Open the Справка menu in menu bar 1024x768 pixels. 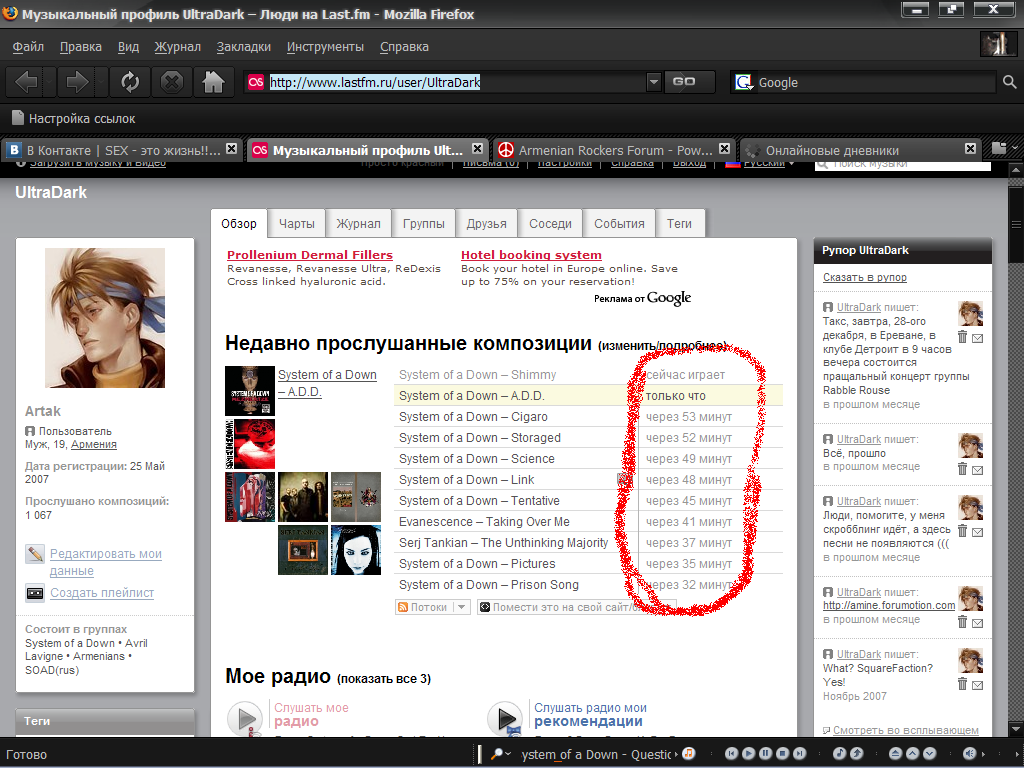(404, 47)
